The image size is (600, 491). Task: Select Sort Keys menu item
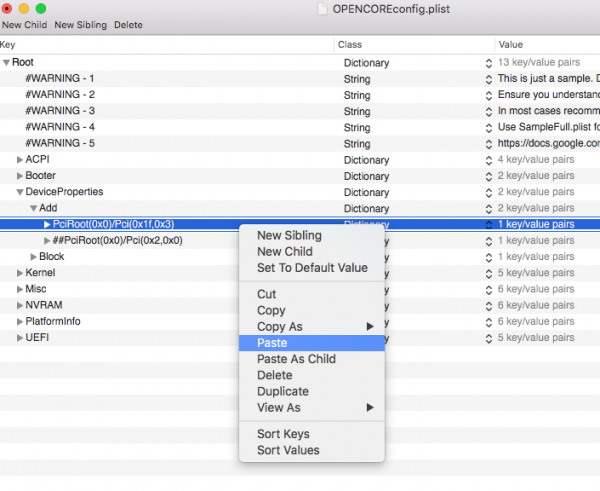coord(311,434)
